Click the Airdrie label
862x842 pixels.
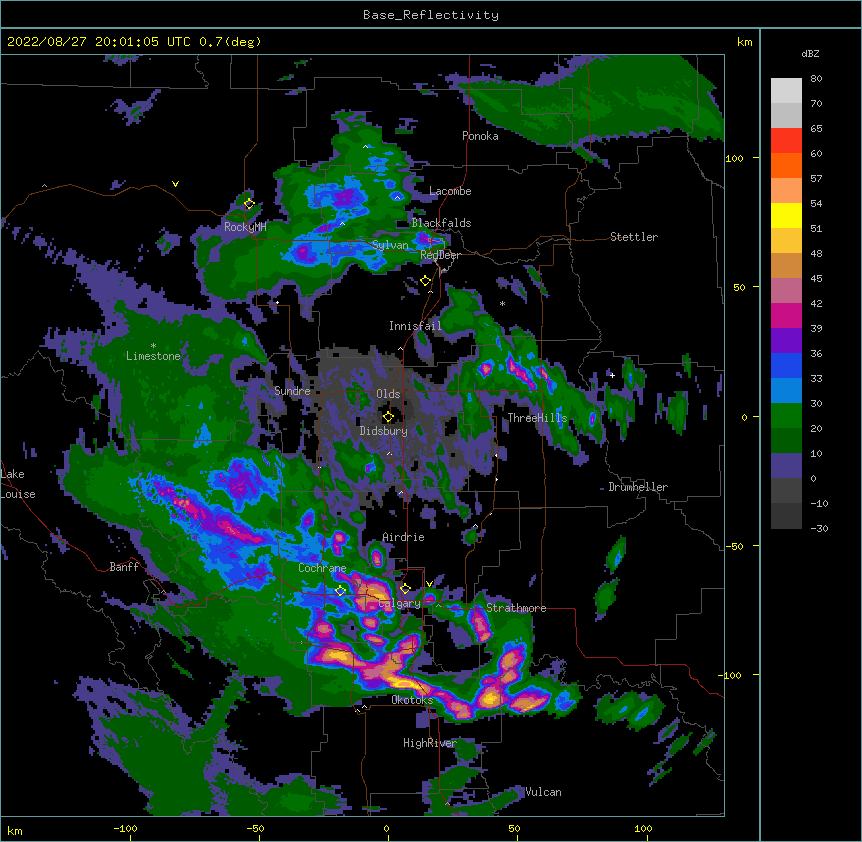[x=404, y=537]
